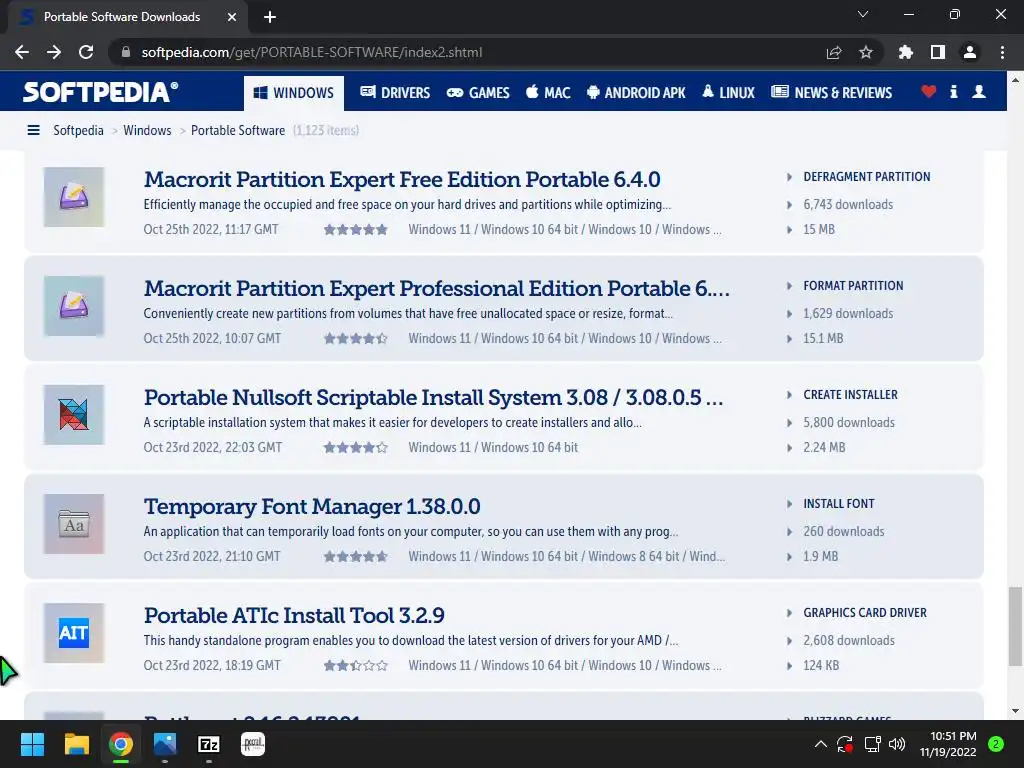1024x768 pixels.
Task: Open the browser extensions puzzle icon
Action: pos(906,52)
